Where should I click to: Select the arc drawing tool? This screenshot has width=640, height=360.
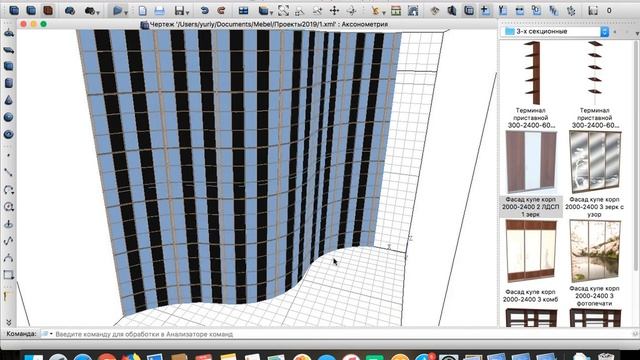tap(9, 190)
